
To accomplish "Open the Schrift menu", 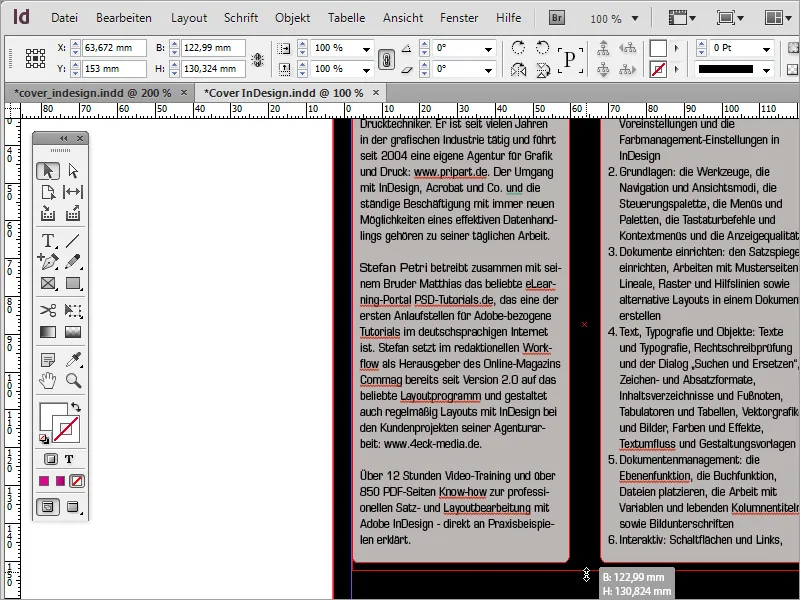I will (241, 18).
